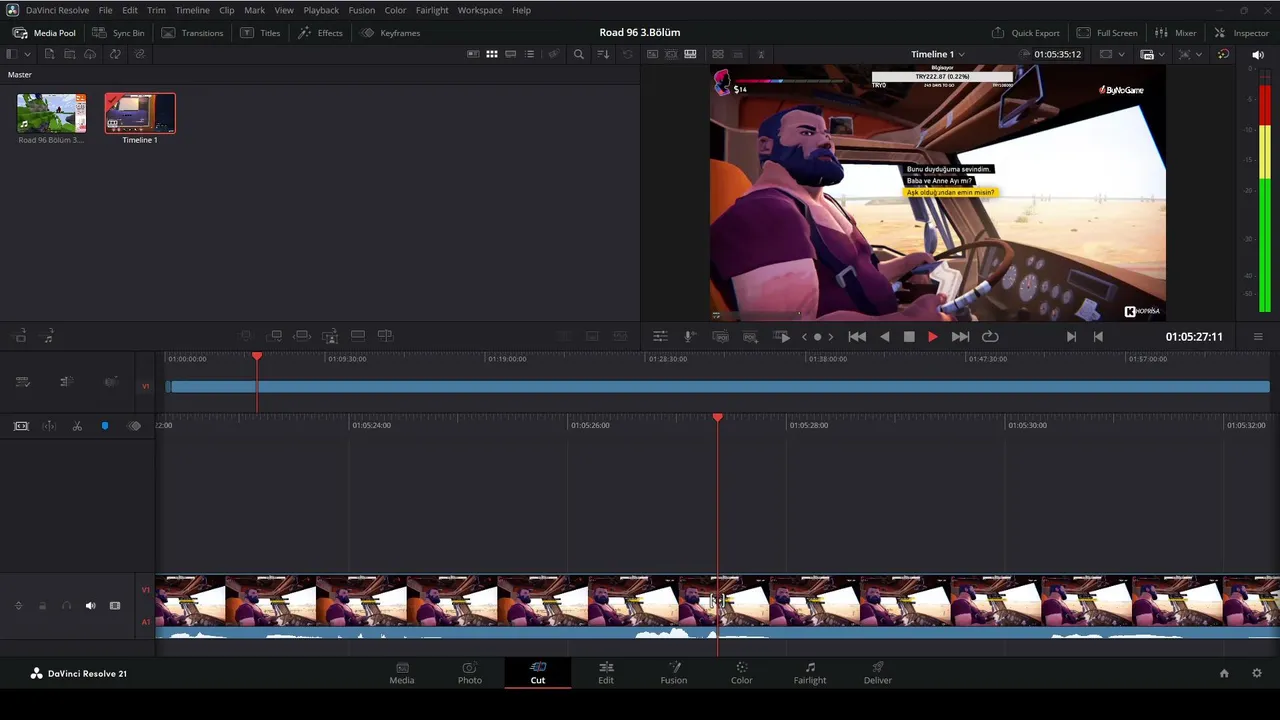Open the Titles panel
The width and height of the screenshot is (1280, 720).
click(x=259, y=33)
